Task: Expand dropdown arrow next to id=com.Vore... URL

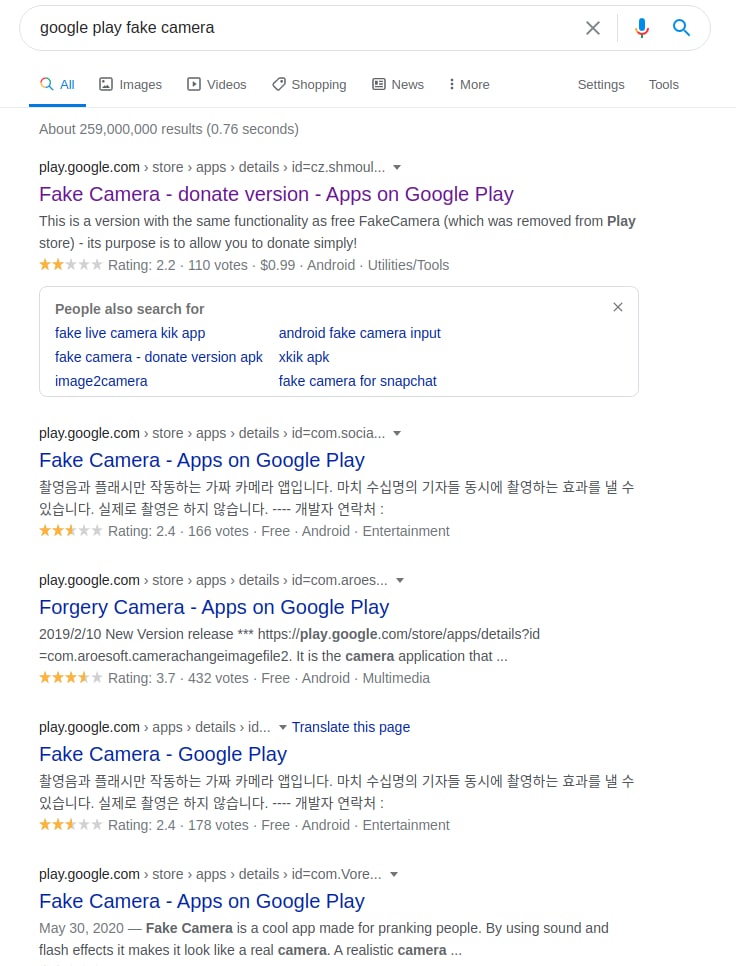Action: (x=394, y=874)
